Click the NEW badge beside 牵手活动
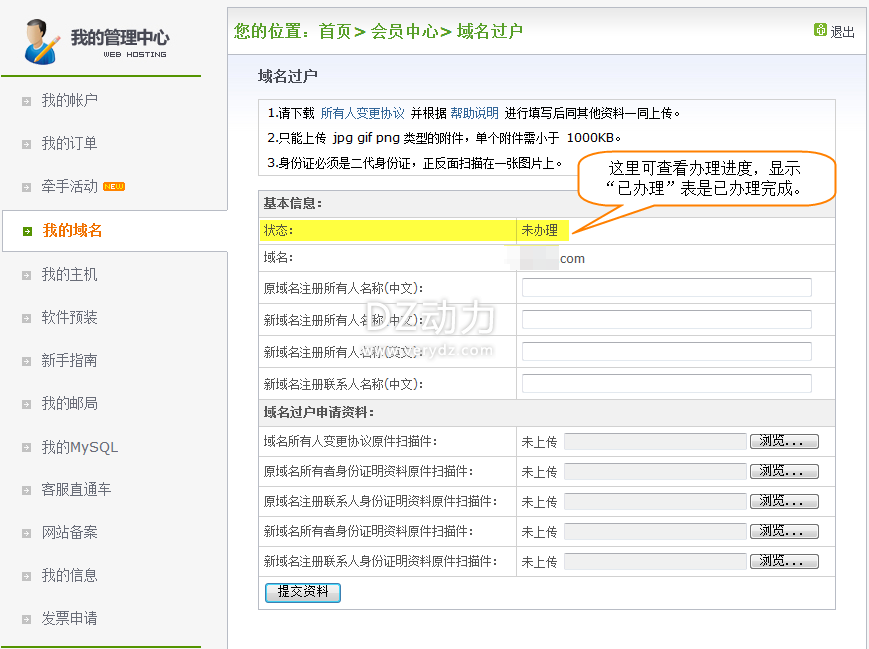The height and width of the screenshot is (649, 869). coord(114,187)
